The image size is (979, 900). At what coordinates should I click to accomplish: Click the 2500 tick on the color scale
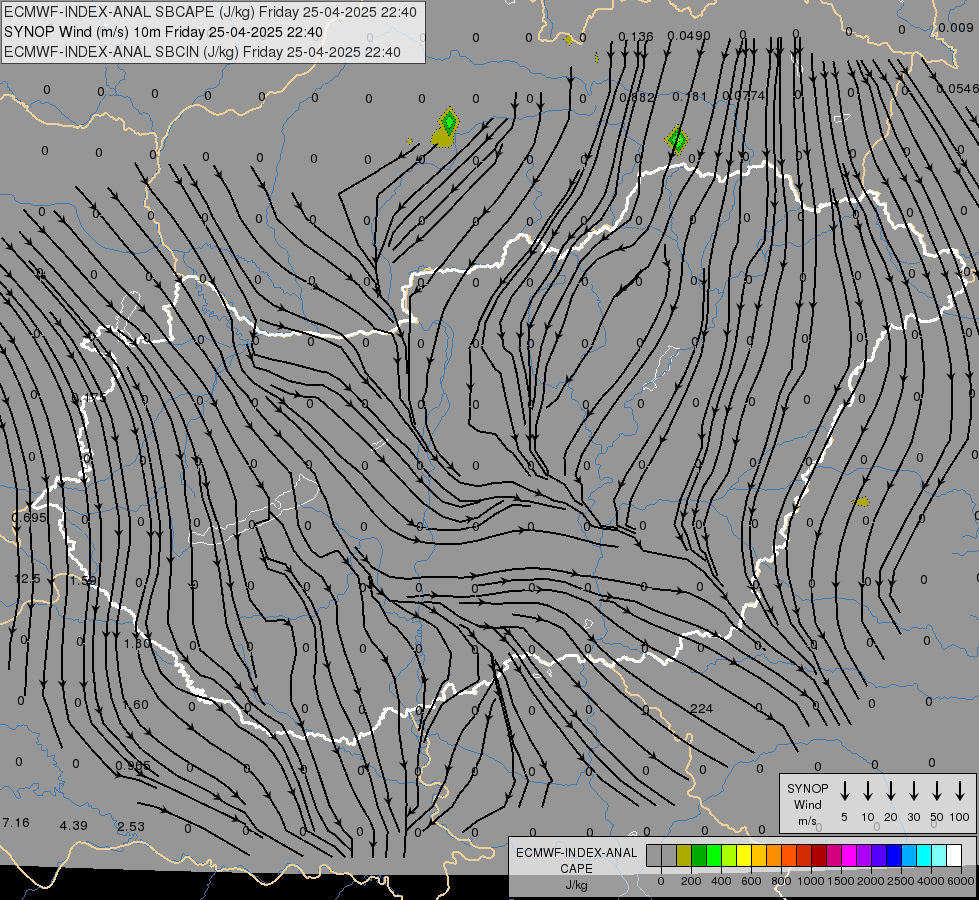click(x=901, y=881)
